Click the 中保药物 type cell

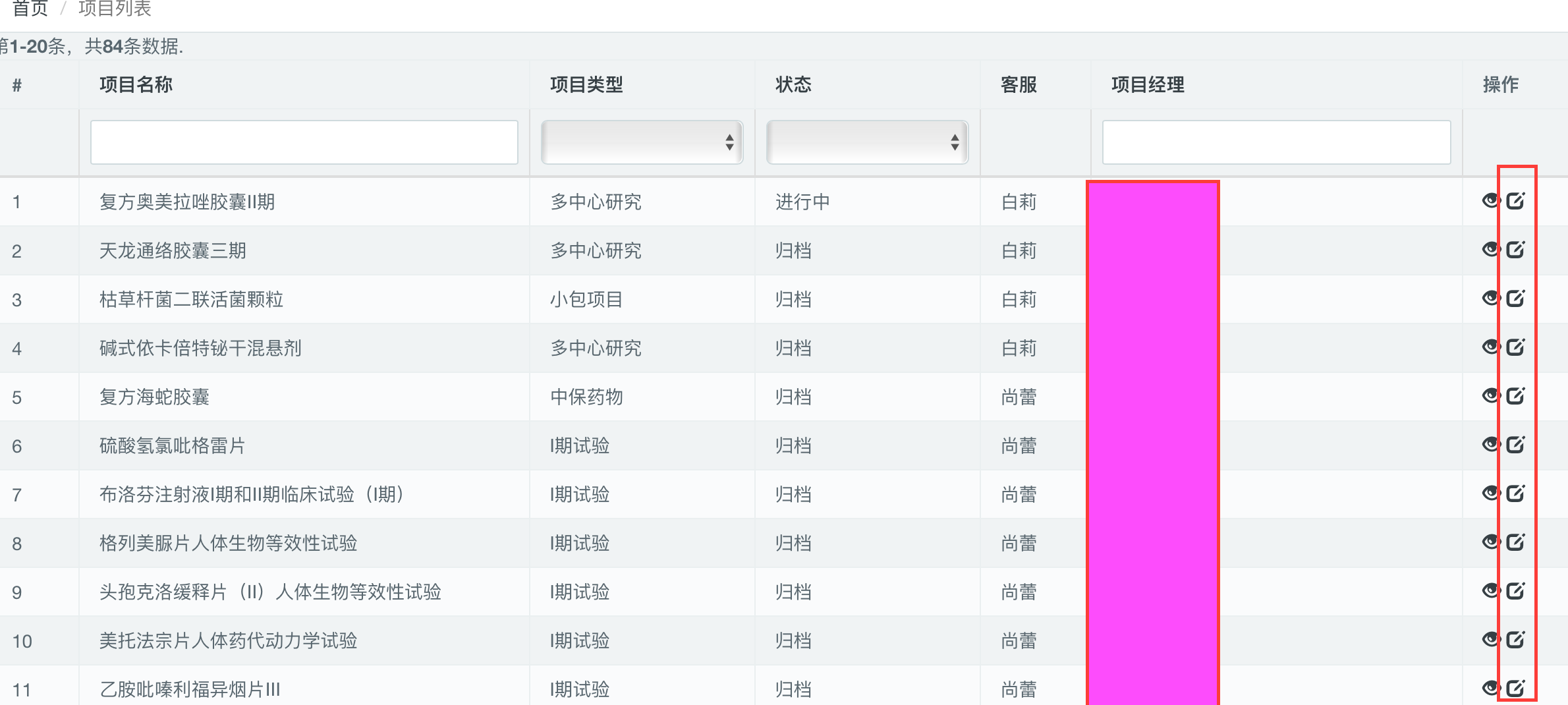(586, 397)
